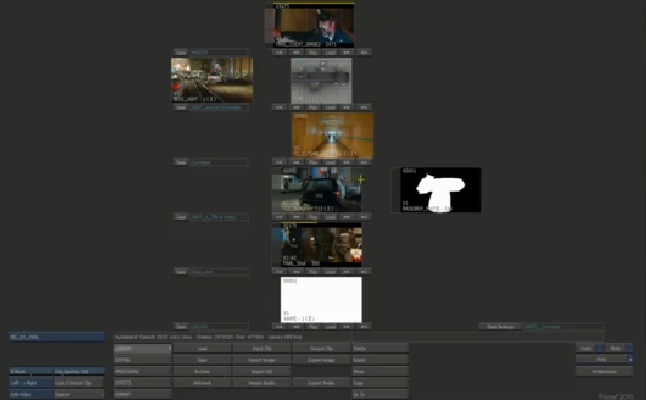Image resolution: width=646 pixels, height=400 pixels.
Task: Open the LIBRARY menu
Action: [142, 349]
